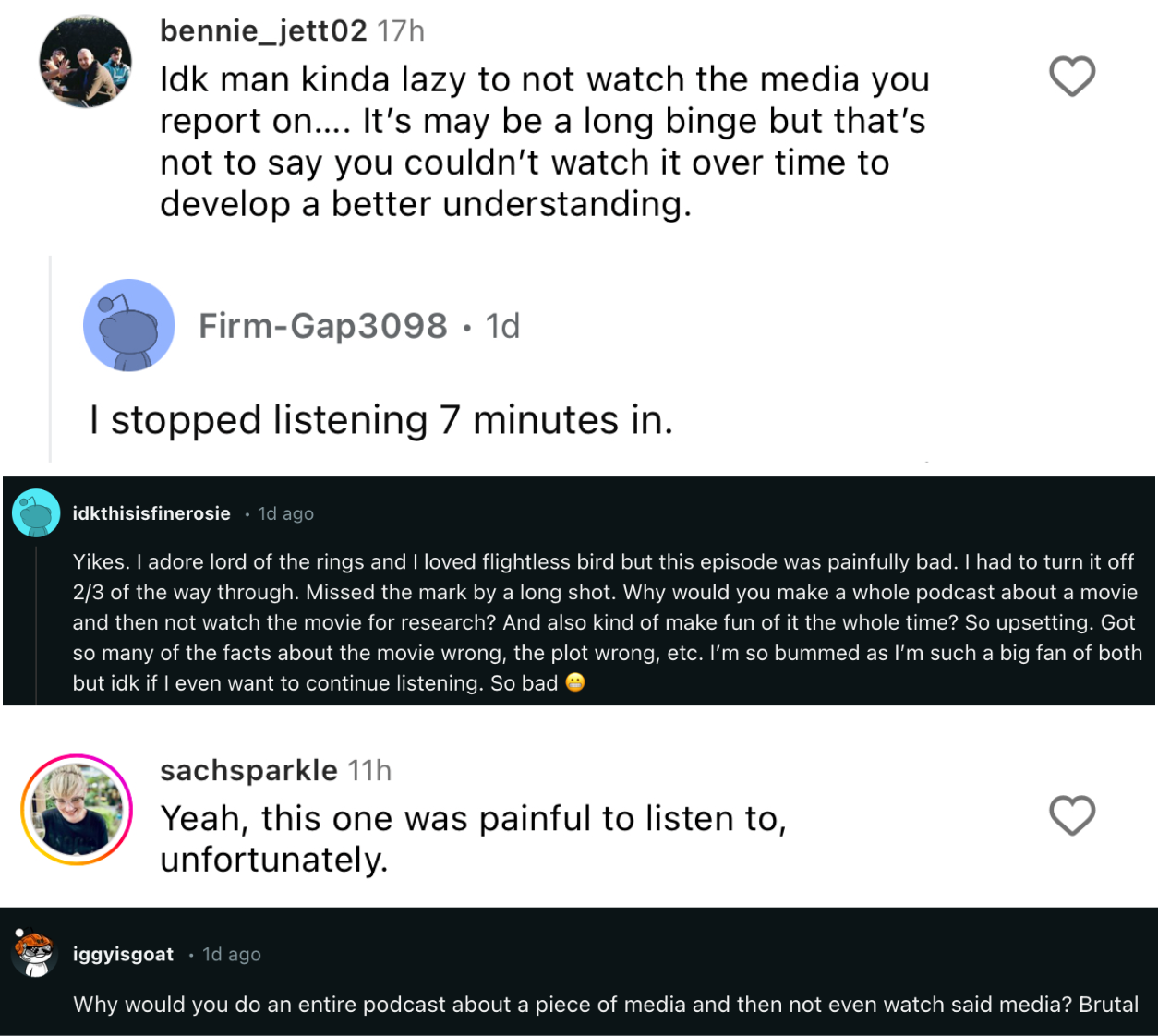Image resolution: width=1158 pixels, height=1036 pixels.
Task: Click the 1d ago label beside iggyisgoat
Action: coord(232,954)
